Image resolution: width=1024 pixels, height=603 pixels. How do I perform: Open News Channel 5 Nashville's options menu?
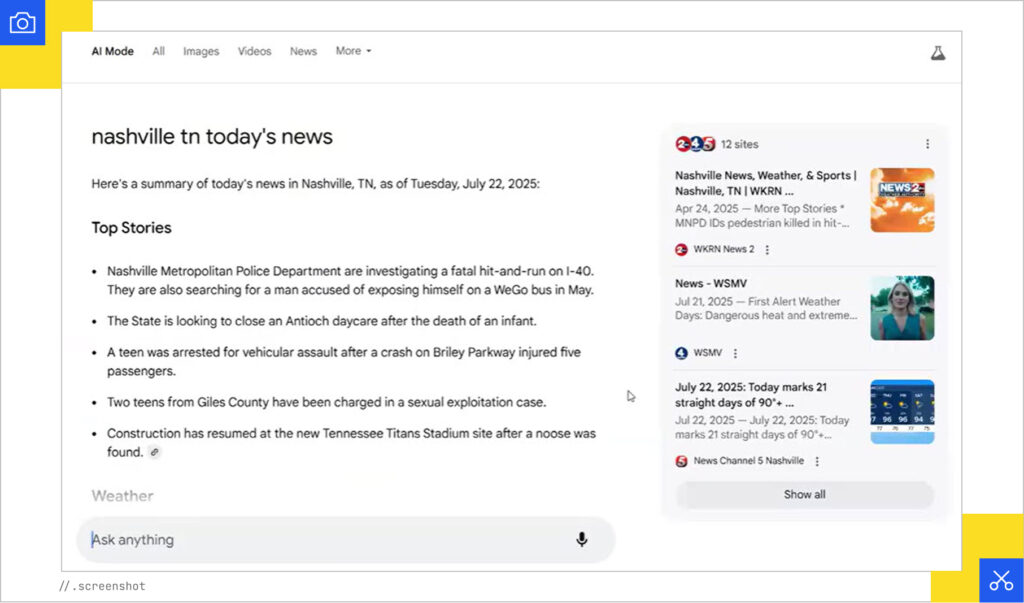click(x=818, y=461)
